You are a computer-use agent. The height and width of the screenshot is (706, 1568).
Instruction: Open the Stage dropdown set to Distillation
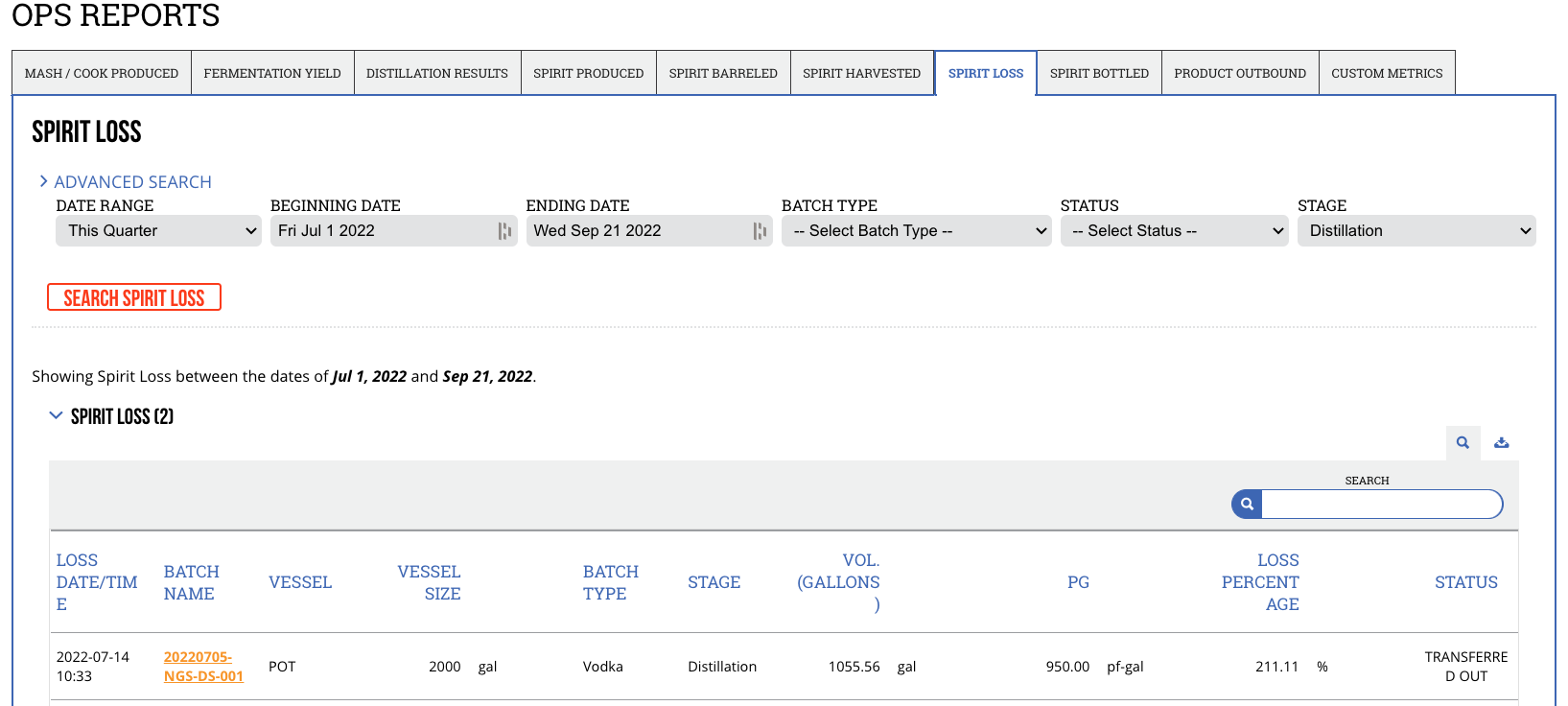click(x=1416, y=231)
